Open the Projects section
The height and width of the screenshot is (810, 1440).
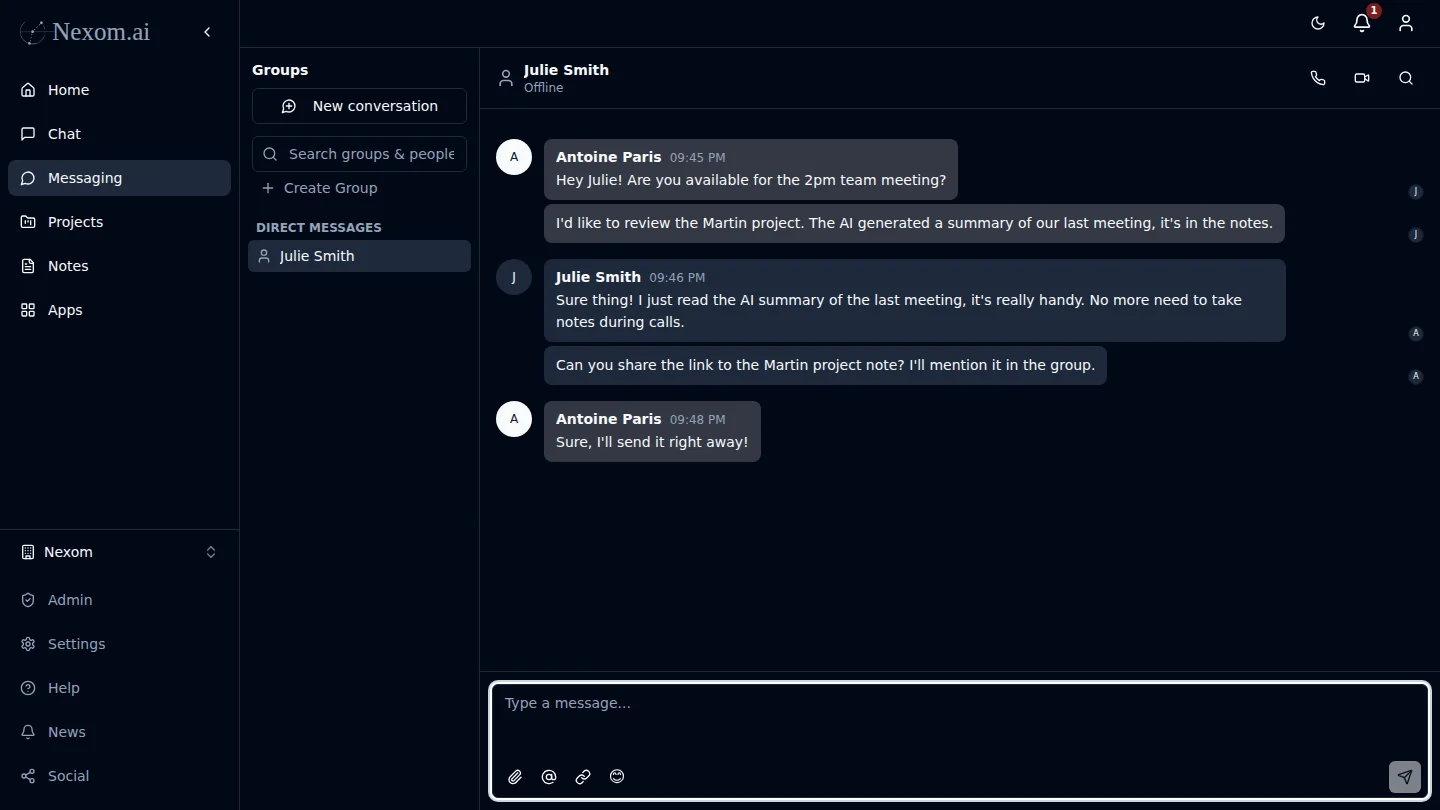[75, 222]
